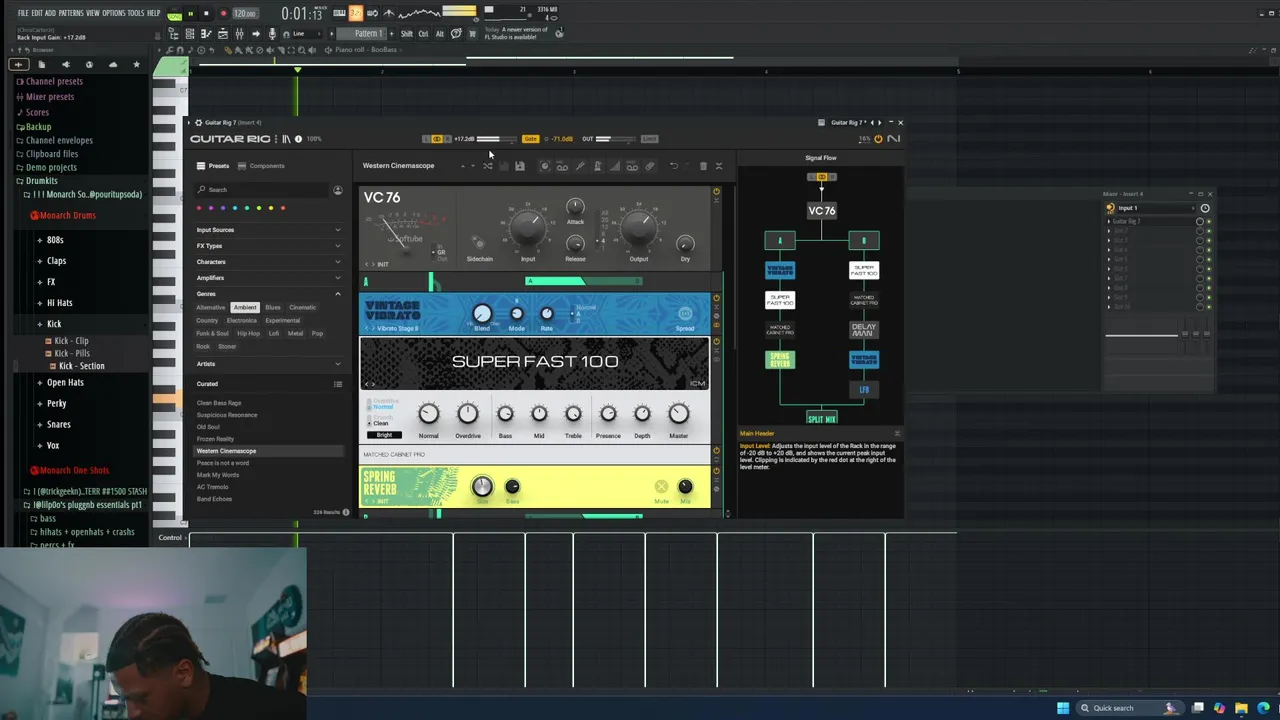Image resolution: width=1280 pixels, height=720 pixels.
Task: Open the metronome icon in Guitar Rig toolbar
Action: 597,166
